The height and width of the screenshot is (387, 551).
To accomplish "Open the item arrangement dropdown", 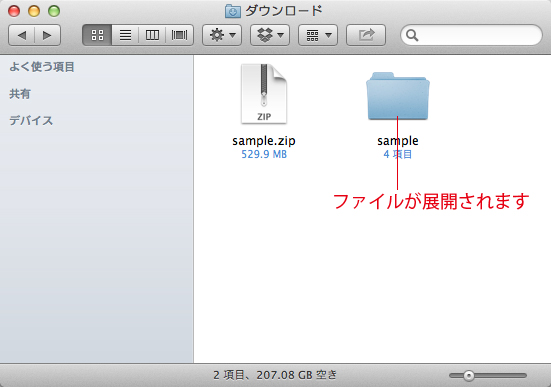I will (318, 35).
